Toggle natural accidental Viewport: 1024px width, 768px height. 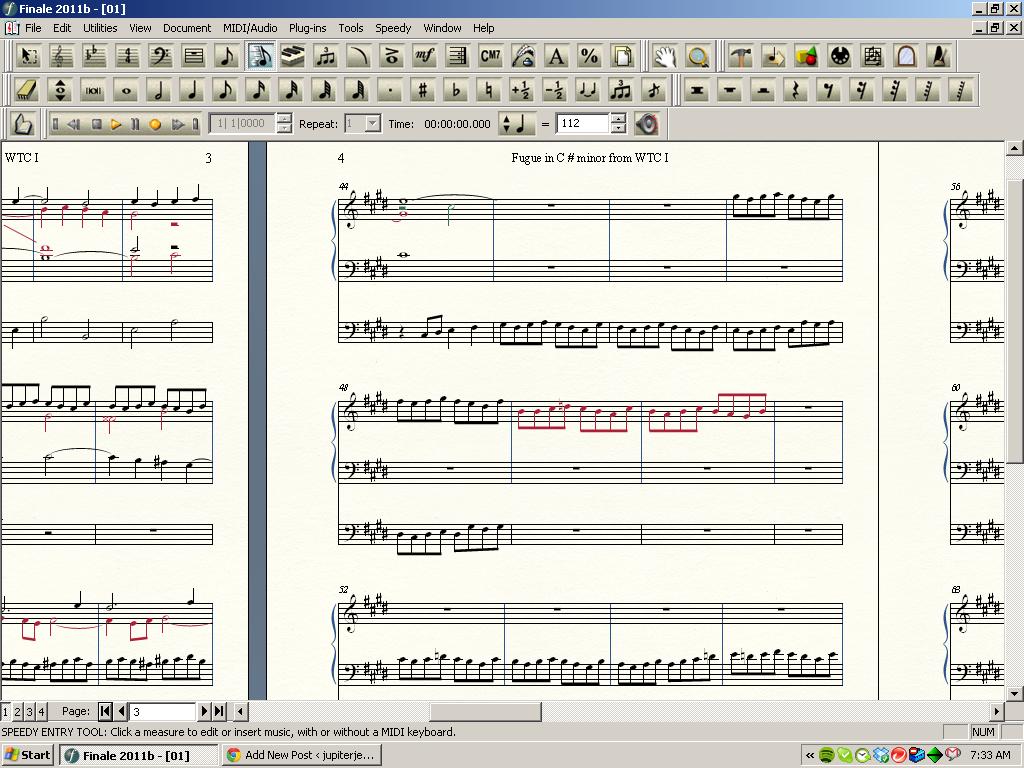click(x=489, y=90)
